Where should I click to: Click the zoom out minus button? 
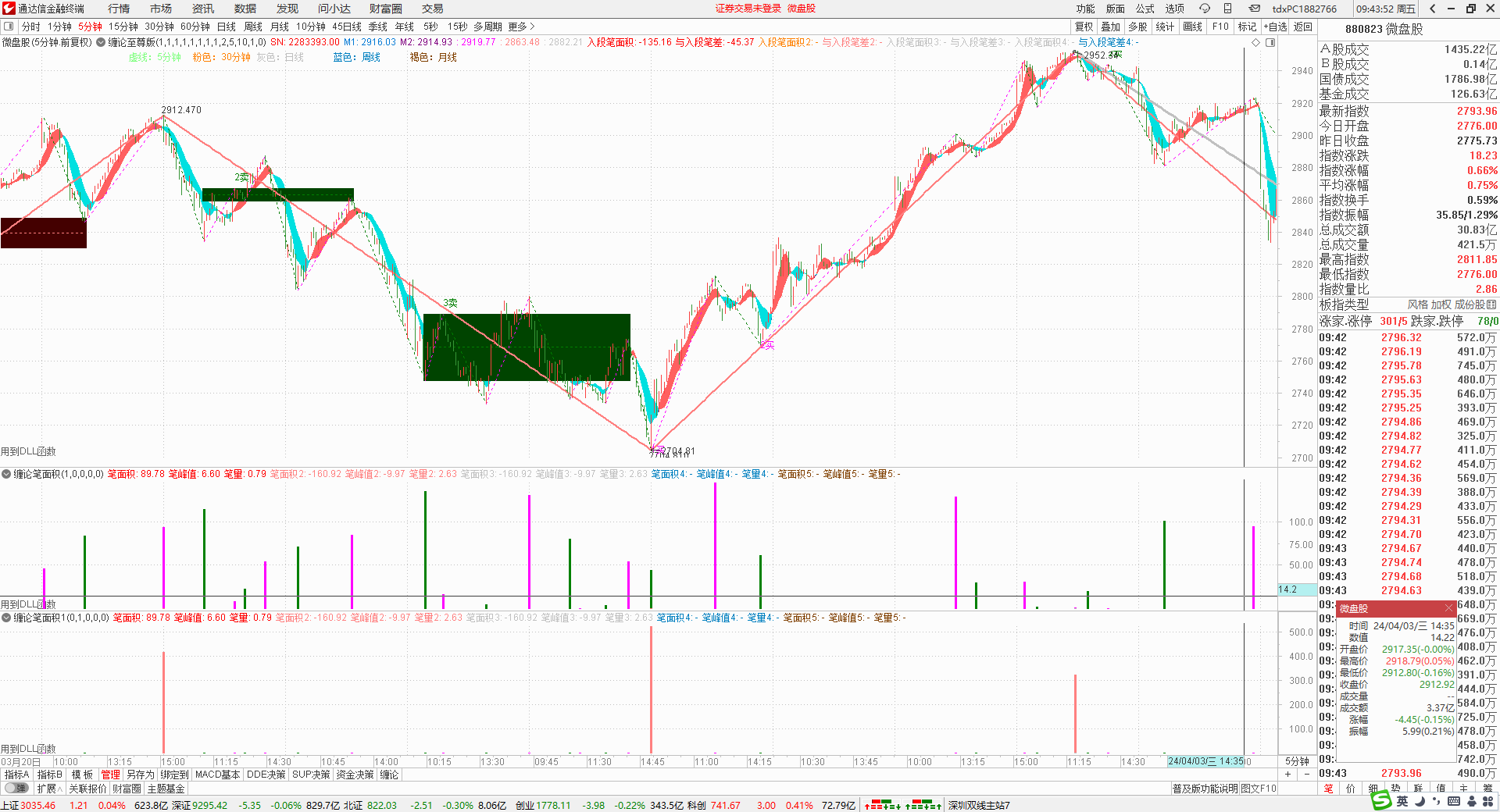pos(1307,775)
